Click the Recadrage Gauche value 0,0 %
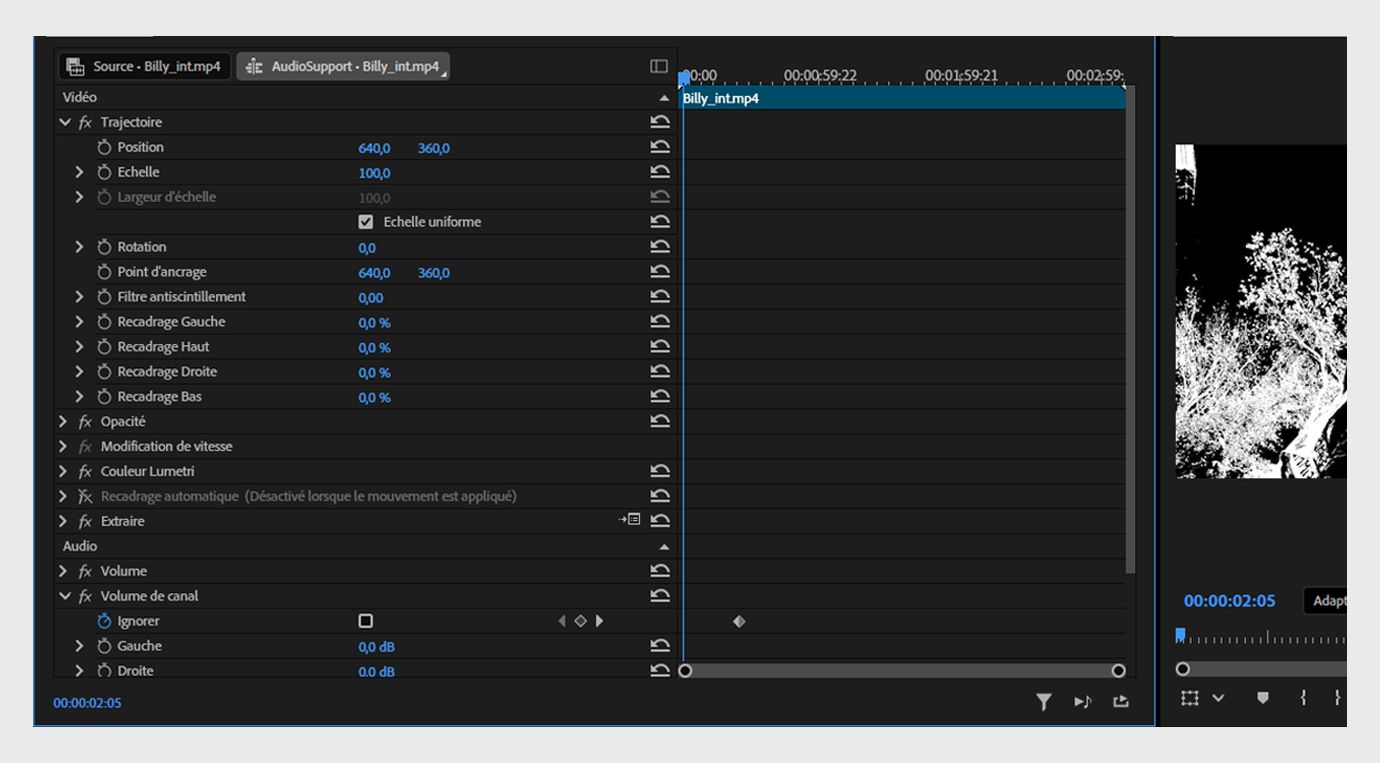Image resolution: width=1380 pixels, height=763 pixels. click(x=375, y=323)
